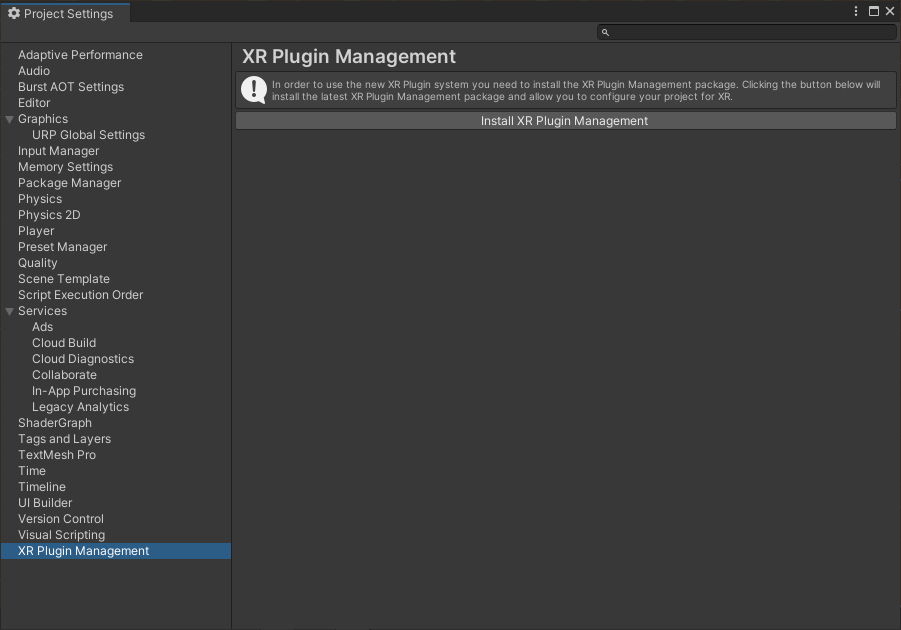This screenshot has width=901, height=630.
Task: Close the Project Settings window
Action: [890, 12]
